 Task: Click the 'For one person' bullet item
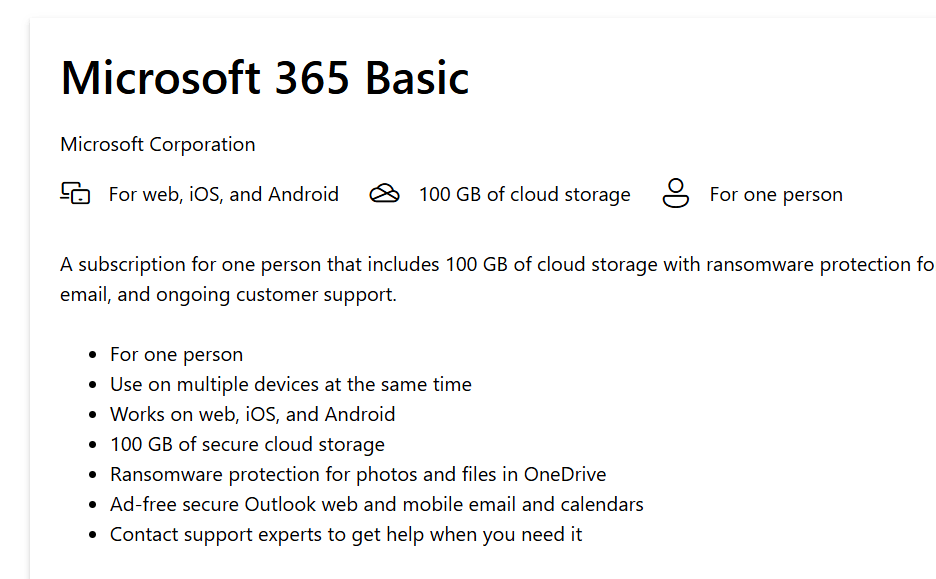pos(176,354)
